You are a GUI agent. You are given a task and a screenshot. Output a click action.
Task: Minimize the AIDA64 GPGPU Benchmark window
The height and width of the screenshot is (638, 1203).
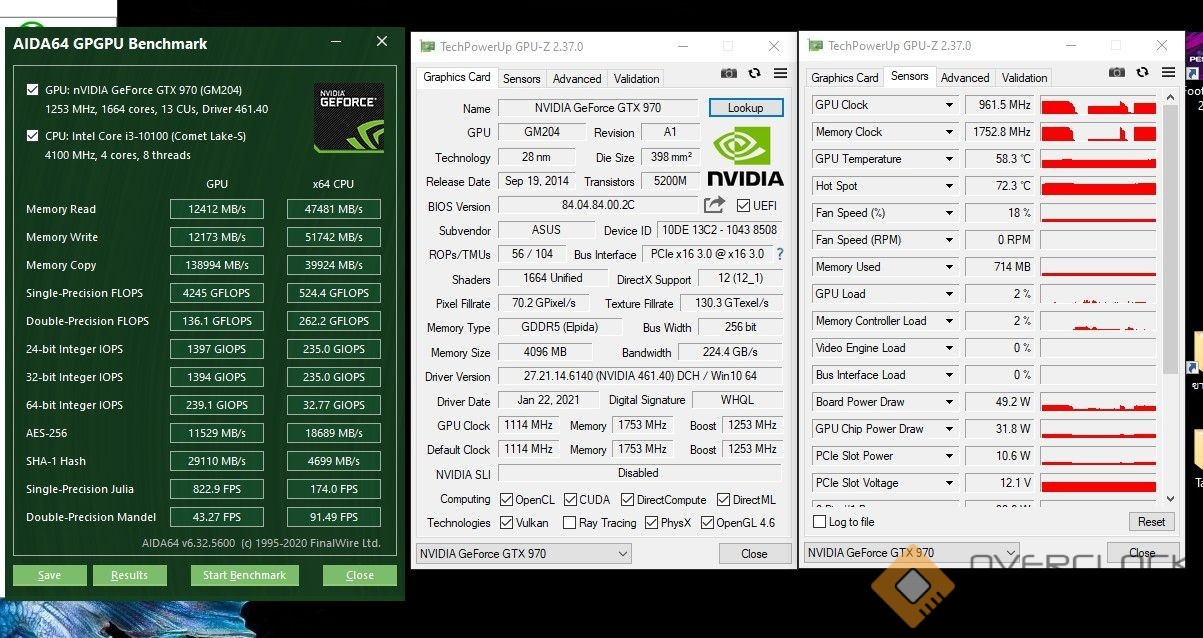pos(337,42)
